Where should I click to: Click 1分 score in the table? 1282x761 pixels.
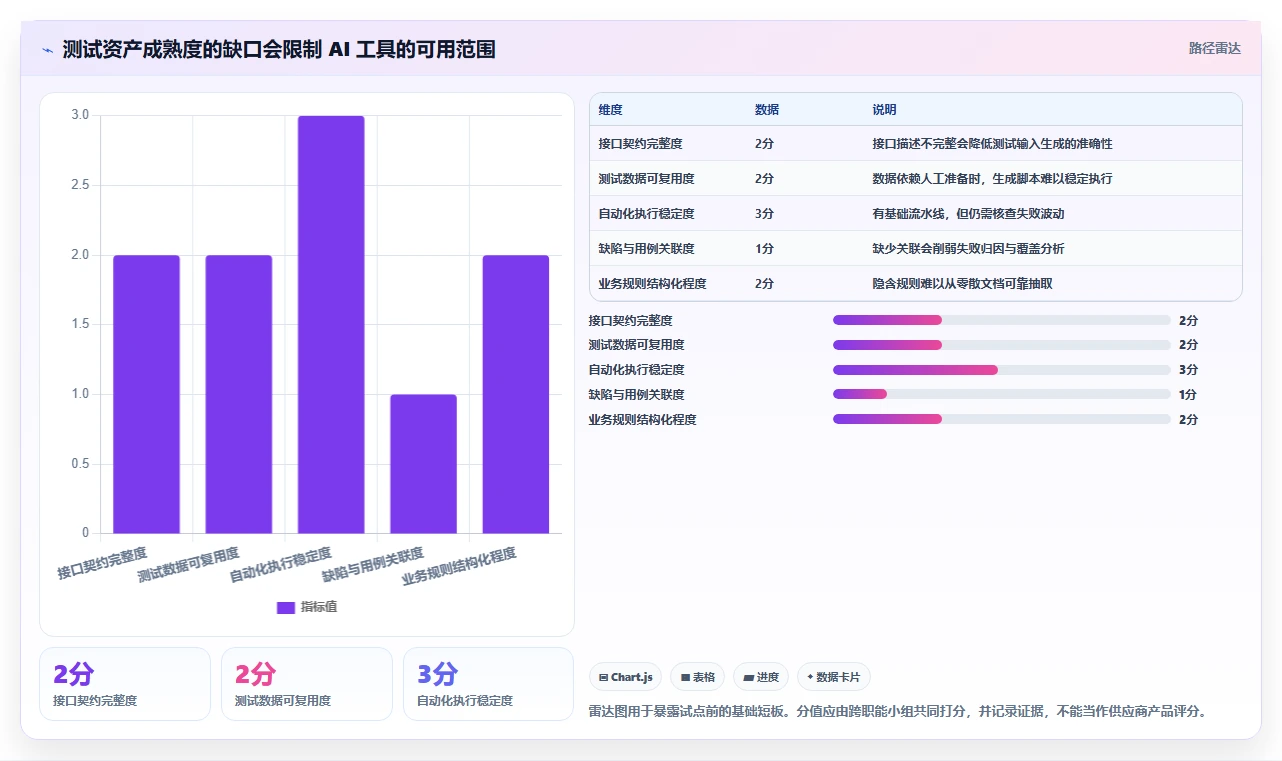764,249
